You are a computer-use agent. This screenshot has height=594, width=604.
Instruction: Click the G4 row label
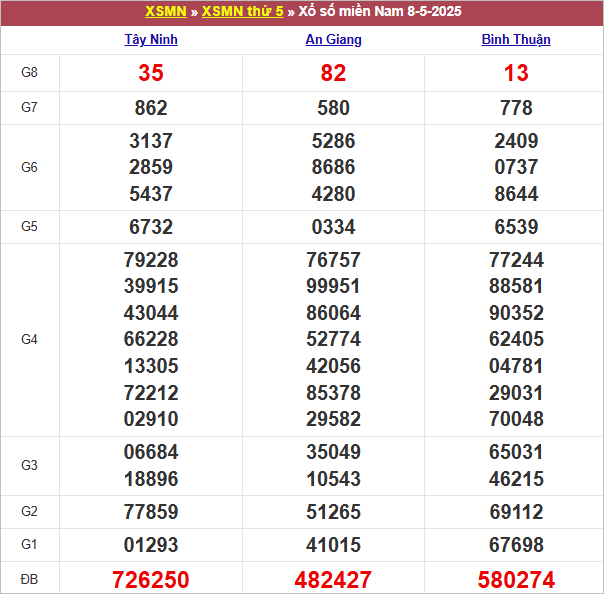[30, 339]
